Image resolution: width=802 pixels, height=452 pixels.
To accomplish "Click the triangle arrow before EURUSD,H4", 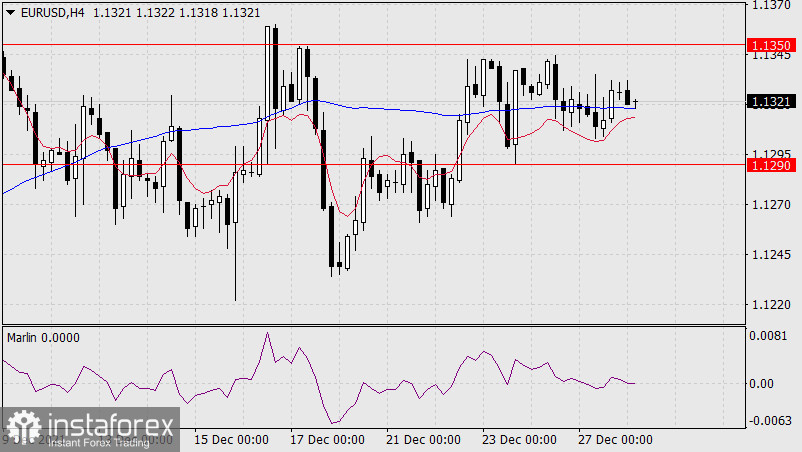I will click(10, 11).
